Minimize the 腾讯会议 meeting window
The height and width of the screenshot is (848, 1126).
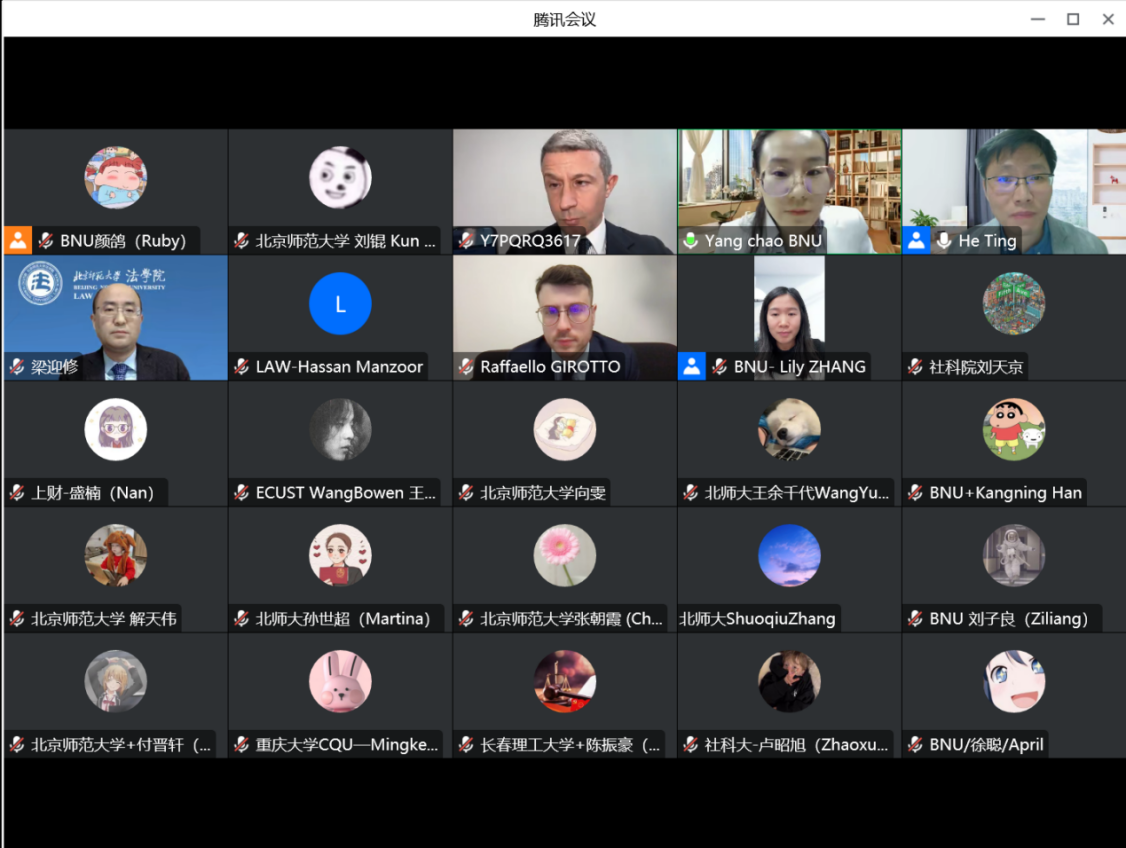(1037, 19)
